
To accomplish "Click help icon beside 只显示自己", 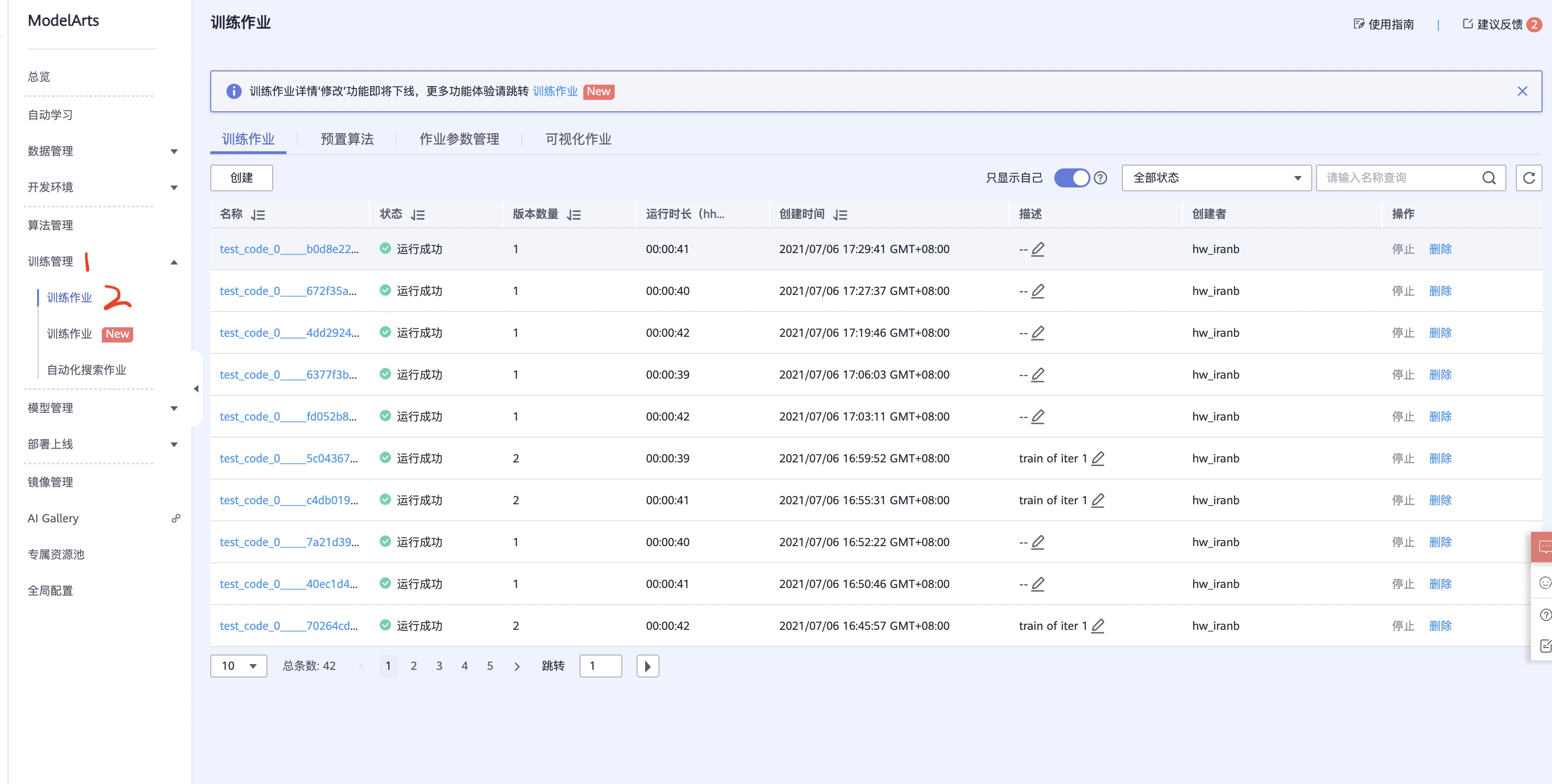I will click(x=1100, y=178).
